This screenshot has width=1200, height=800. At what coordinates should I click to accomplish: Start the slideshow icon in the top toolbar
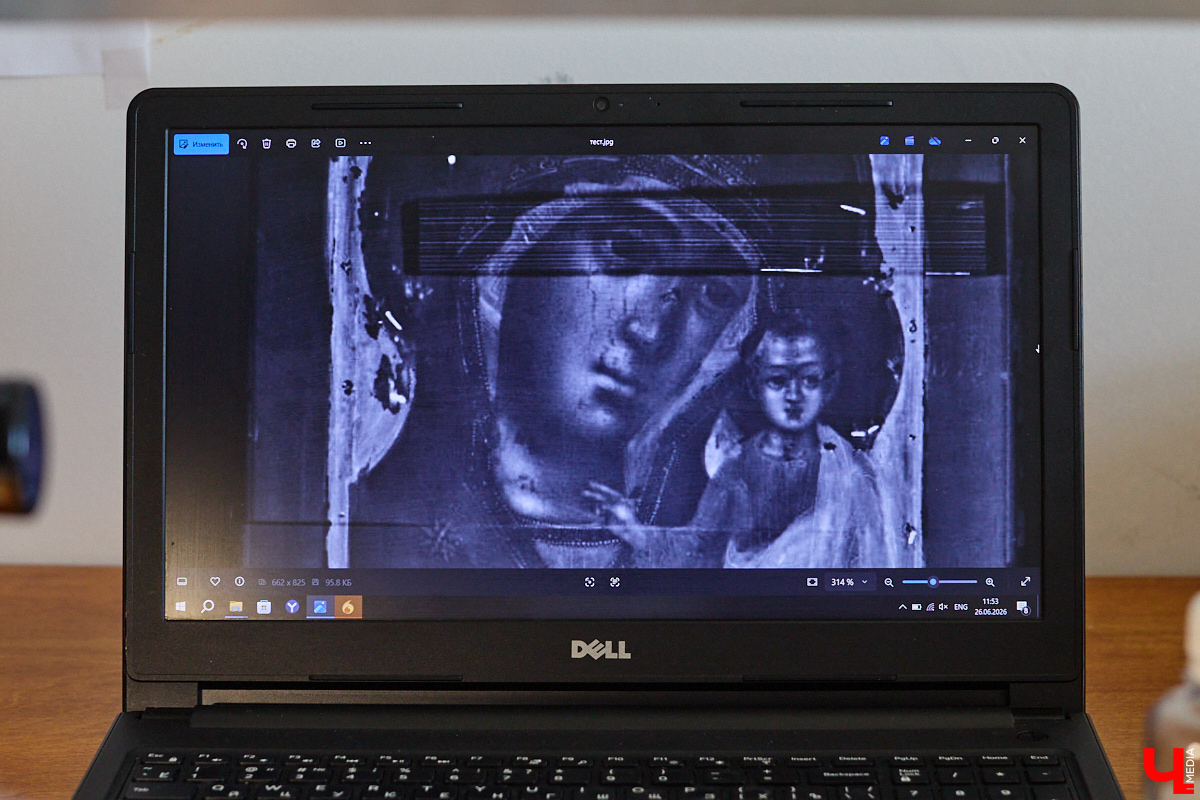click(x=341, y=144)
